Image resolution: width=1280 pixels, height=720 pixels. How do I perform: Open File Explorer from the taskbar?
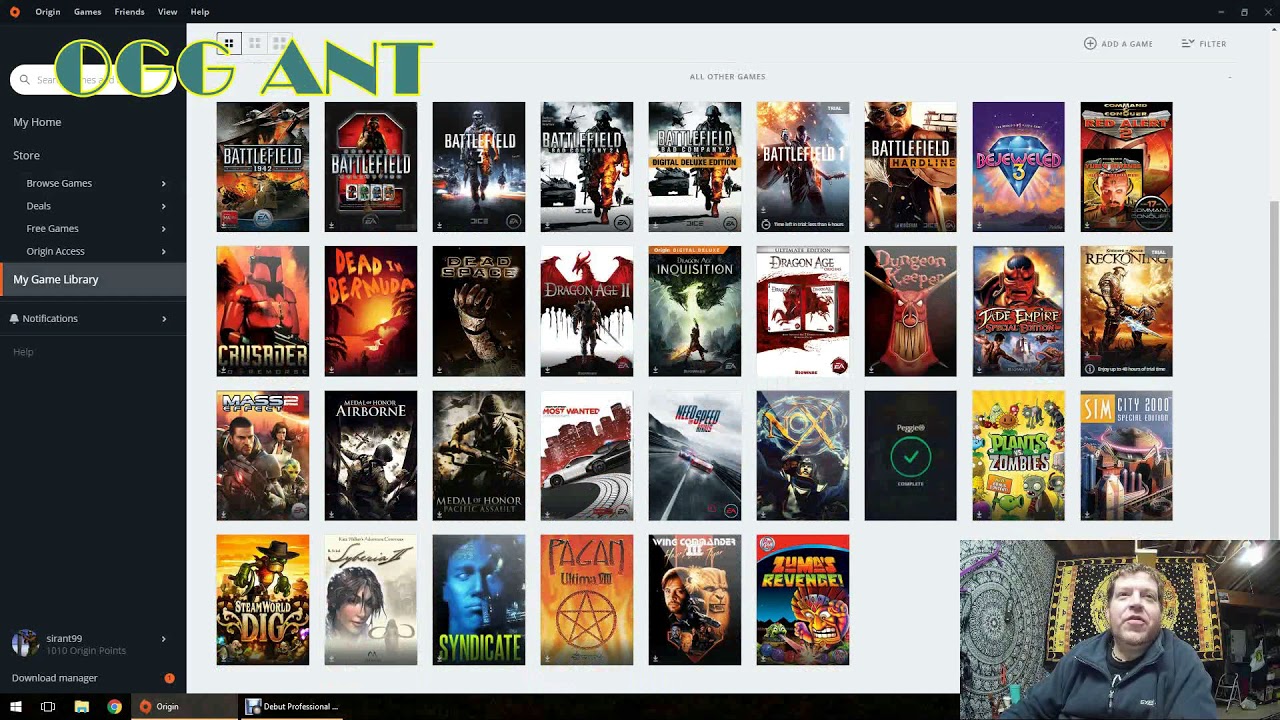[x=81, y=707]
